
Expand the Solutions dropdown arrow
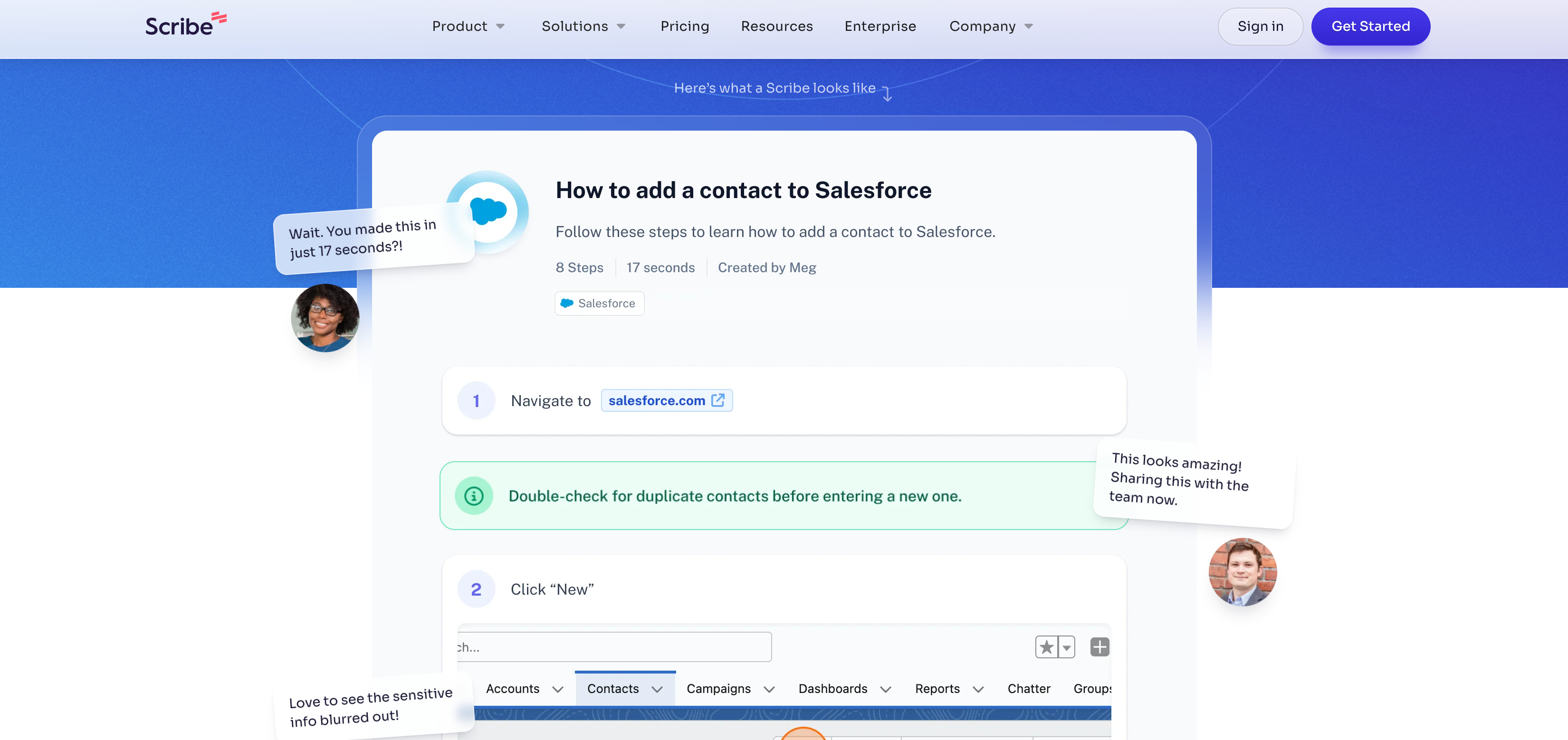[x=621, y=27]
